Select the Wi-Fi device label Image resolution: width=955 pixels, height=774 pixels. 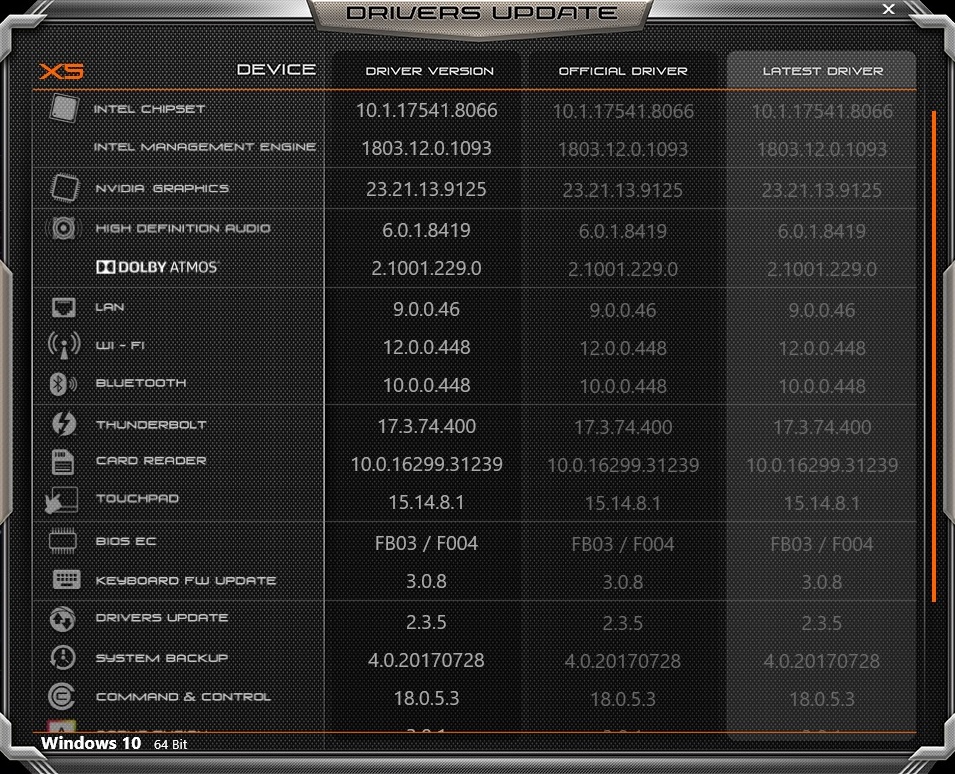pyautogui.click(x=120, y=345)
